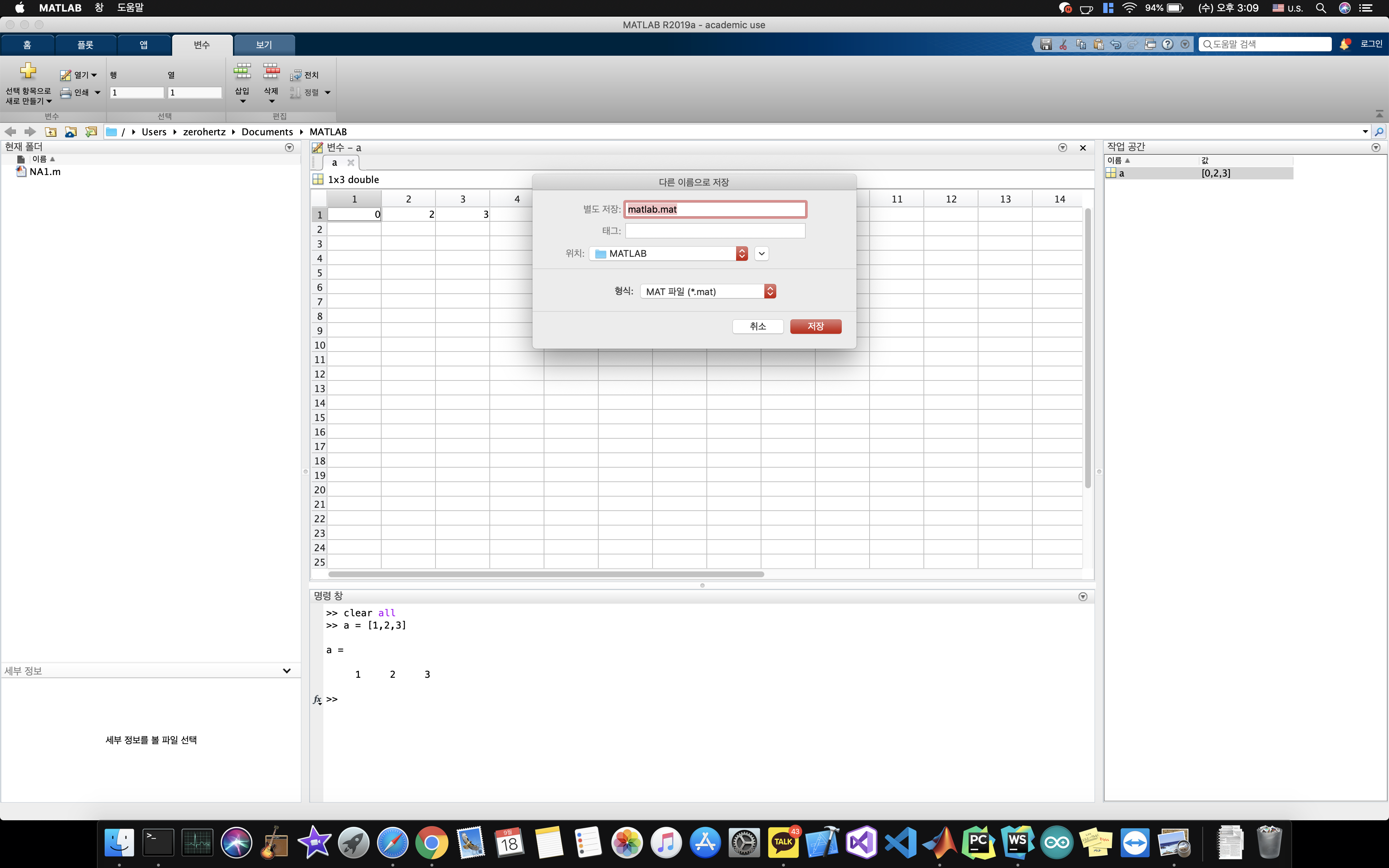Screen dimensions: 1389x868
Task: Click the 열 (column) number field
Action: 195,93
